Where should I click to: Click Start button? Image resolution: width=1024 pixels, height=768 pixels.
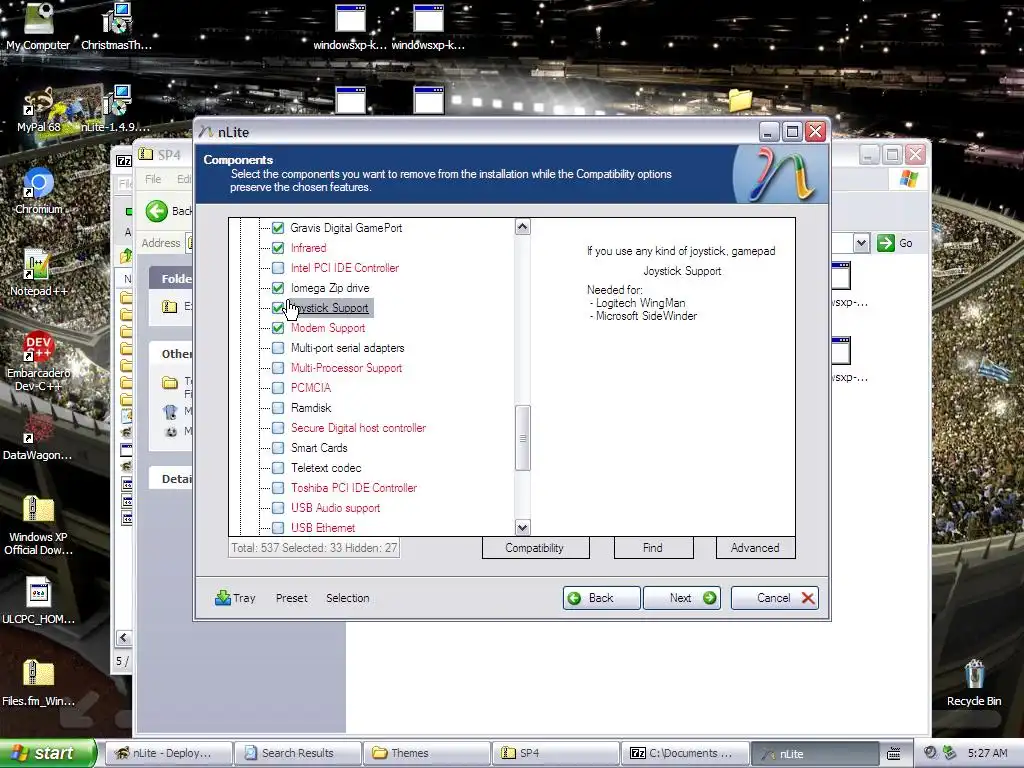point(48,753)
